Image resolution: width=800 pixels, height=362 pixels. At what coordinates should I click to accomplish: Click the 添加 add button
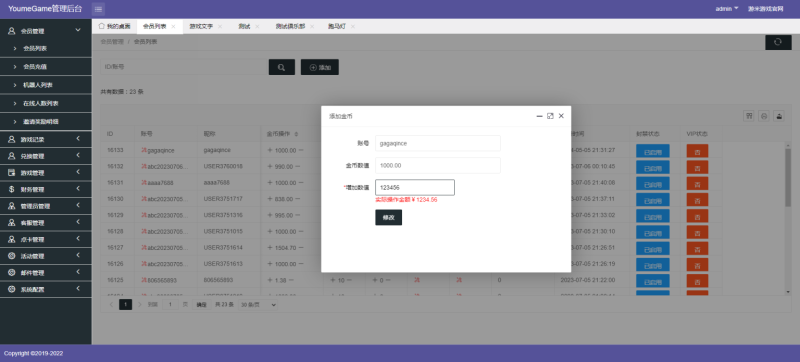pos(320,67)
